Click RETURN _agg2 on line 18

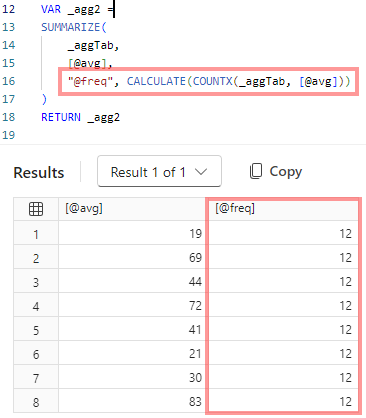[80, 117]
